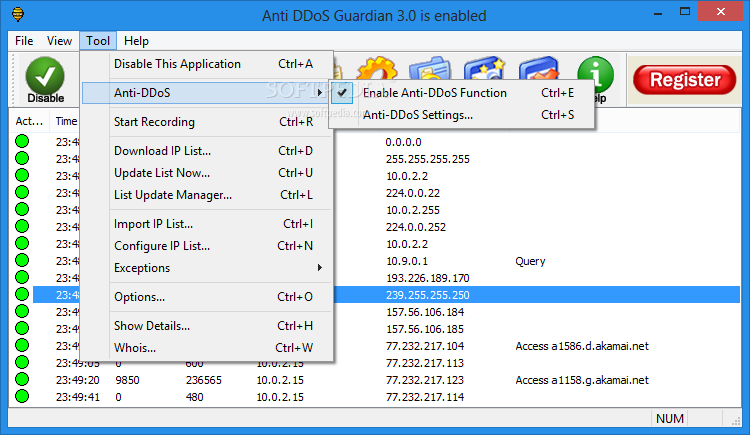Select the 224.0.0.22 address cell
The width and height of the screenshot is (750, 435).
click(x=413, y=193)
